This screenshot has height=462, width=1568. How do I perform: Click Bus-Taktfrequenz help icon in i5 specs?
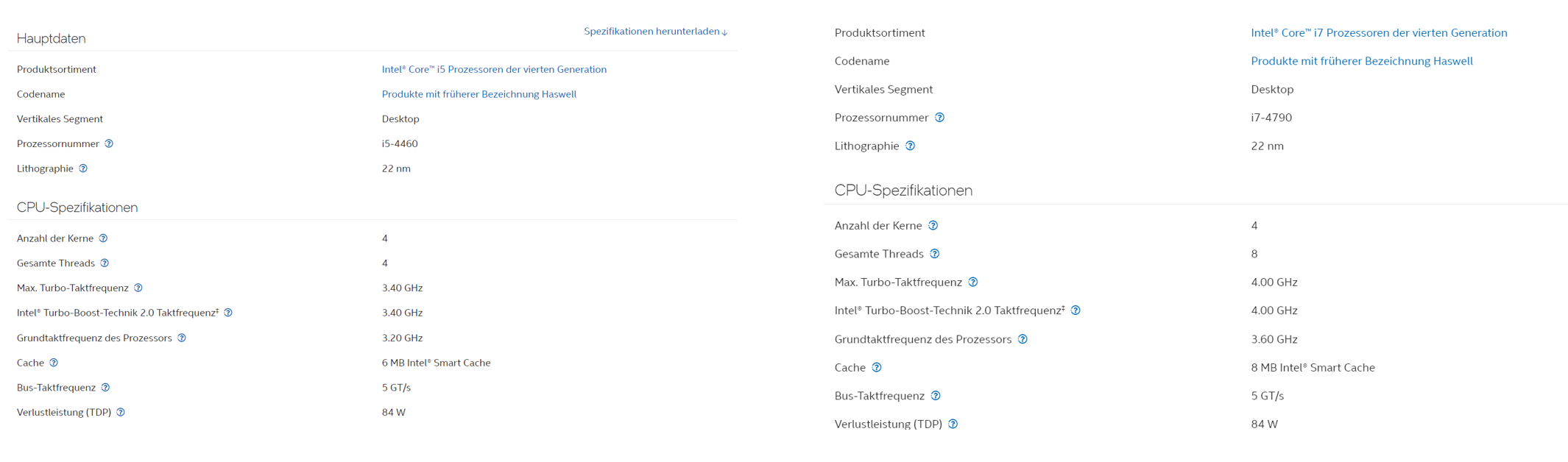tap(105, 388)
